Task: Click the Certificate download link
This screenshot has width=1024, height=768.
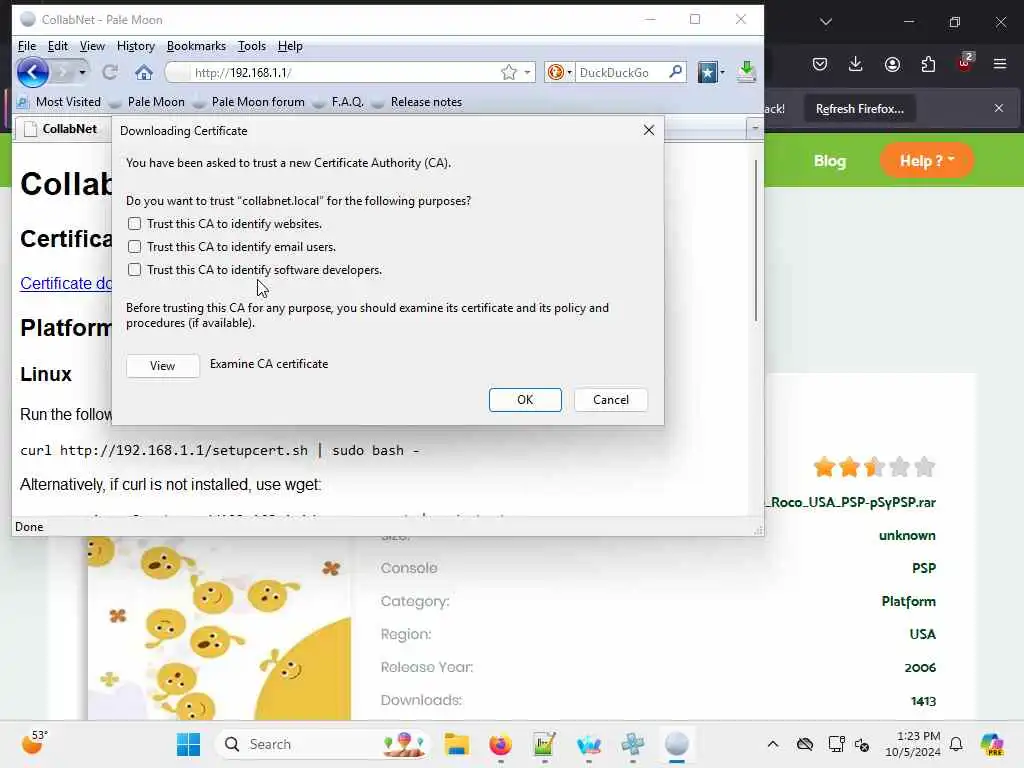Action: (x=66, y=283)
